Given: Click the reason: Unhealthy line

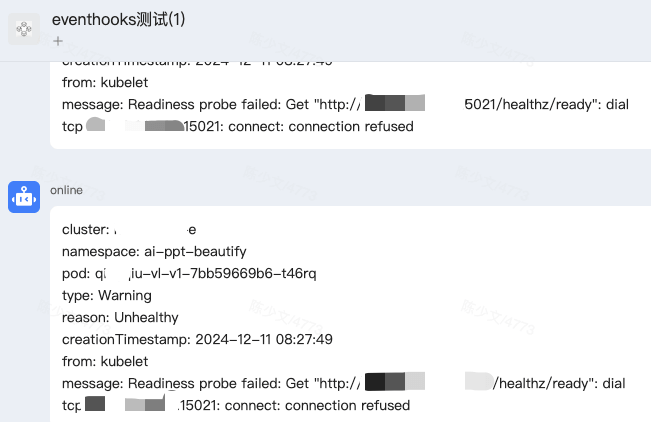Looking at the screenshot, I should (x=120, y=317).
